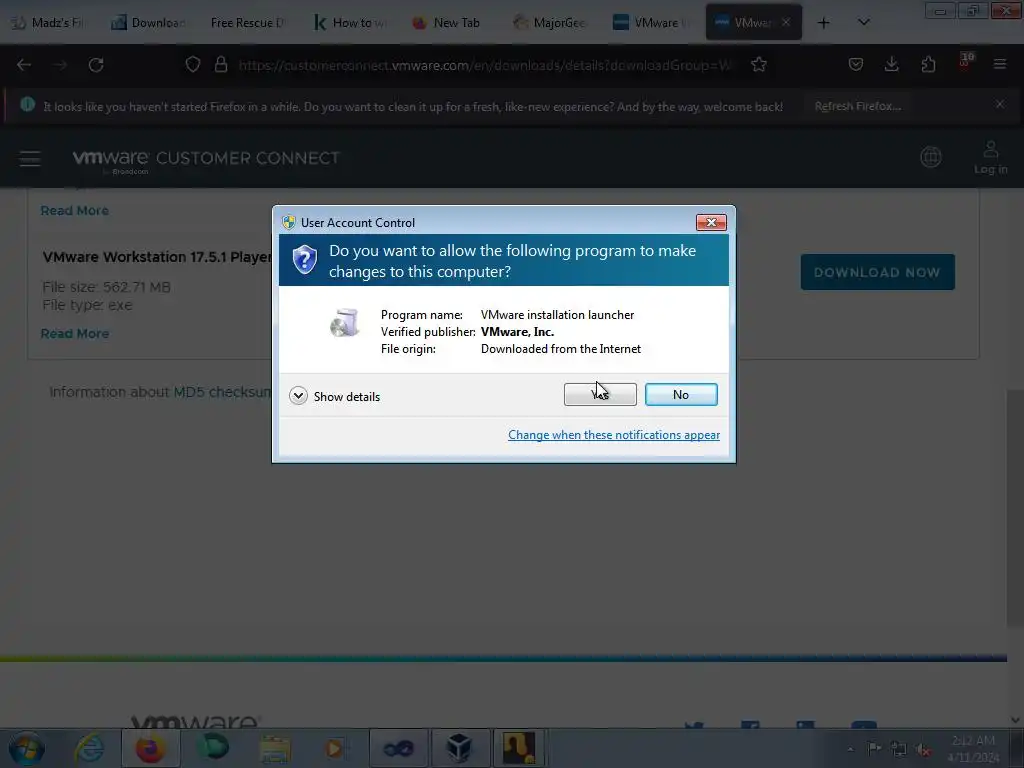Open a new Firefox tab
The width and height of the screenshot is (1024, 768).
click(824, 23)
